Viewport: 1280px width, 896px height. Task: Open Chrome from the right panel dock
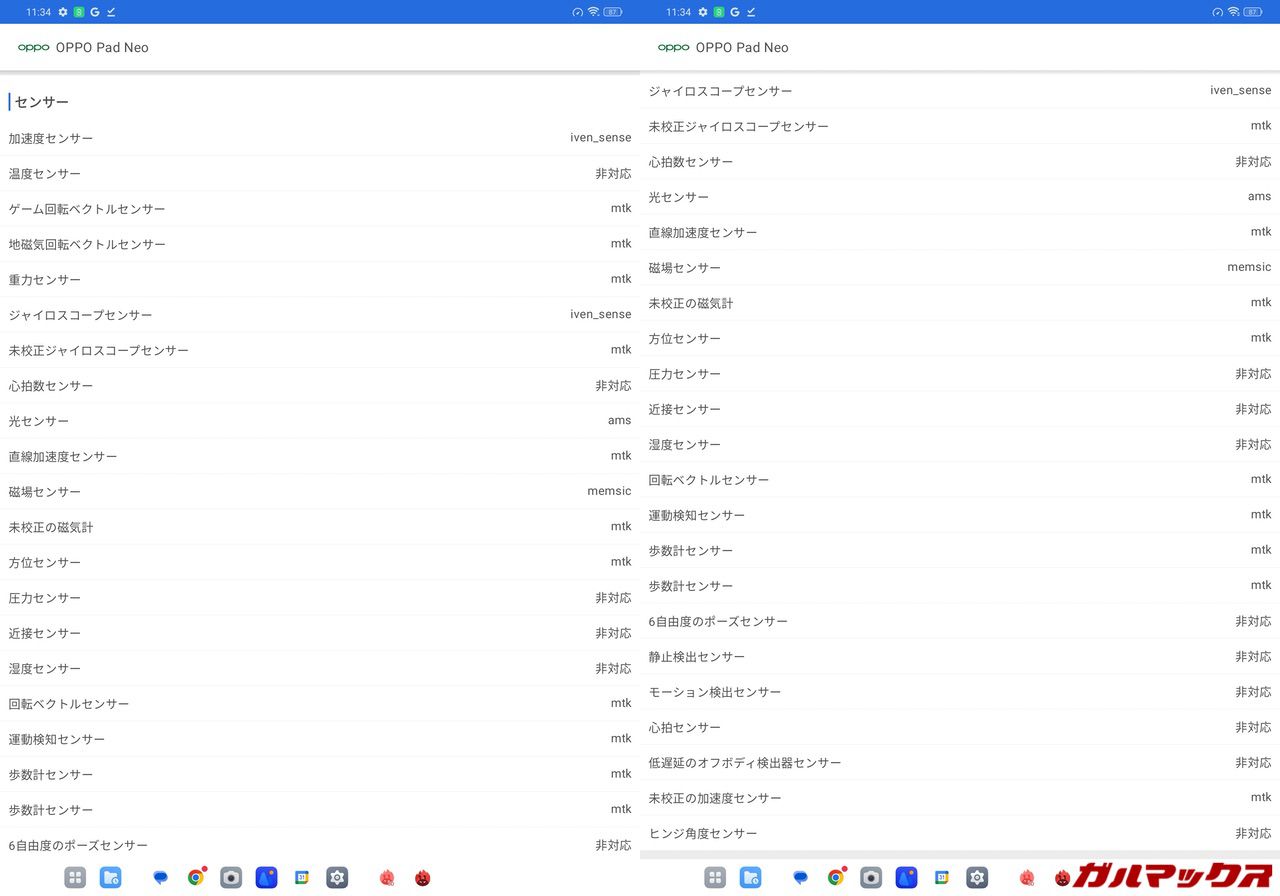[x=836, y=878]
